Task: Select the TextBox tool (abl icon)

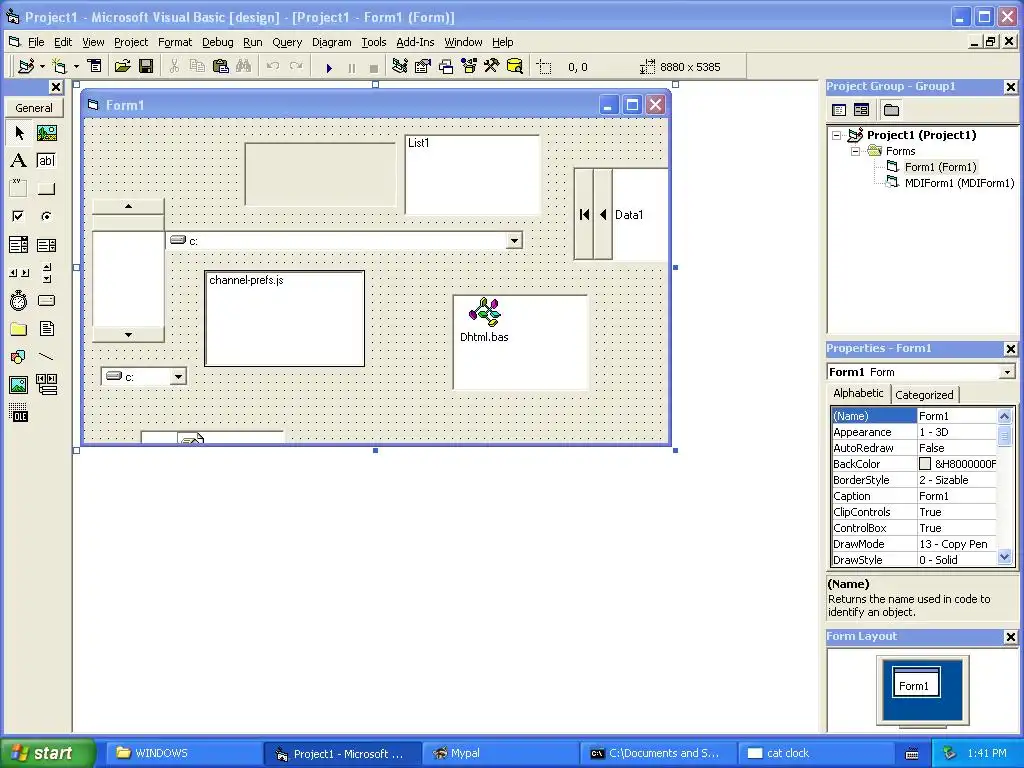Action: (46, 161)
